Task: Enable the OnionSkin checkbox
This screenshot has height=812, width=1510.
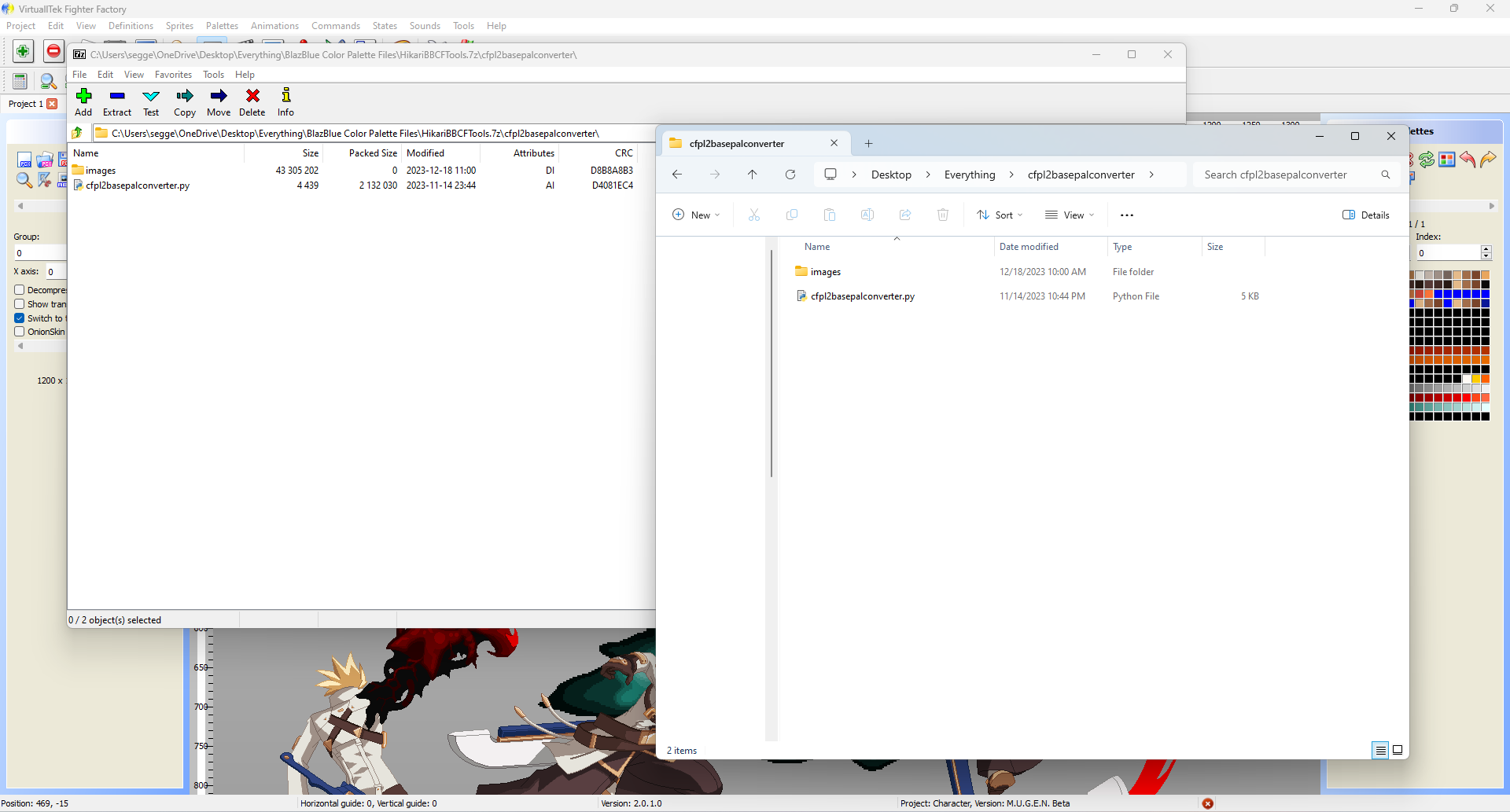Action: coord(20,332)
